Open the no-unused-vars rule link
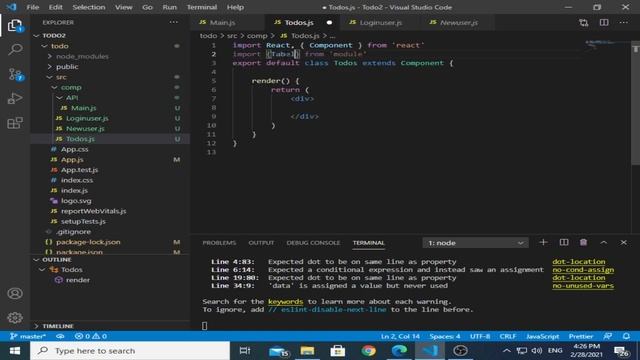 (x=583, y=286)
